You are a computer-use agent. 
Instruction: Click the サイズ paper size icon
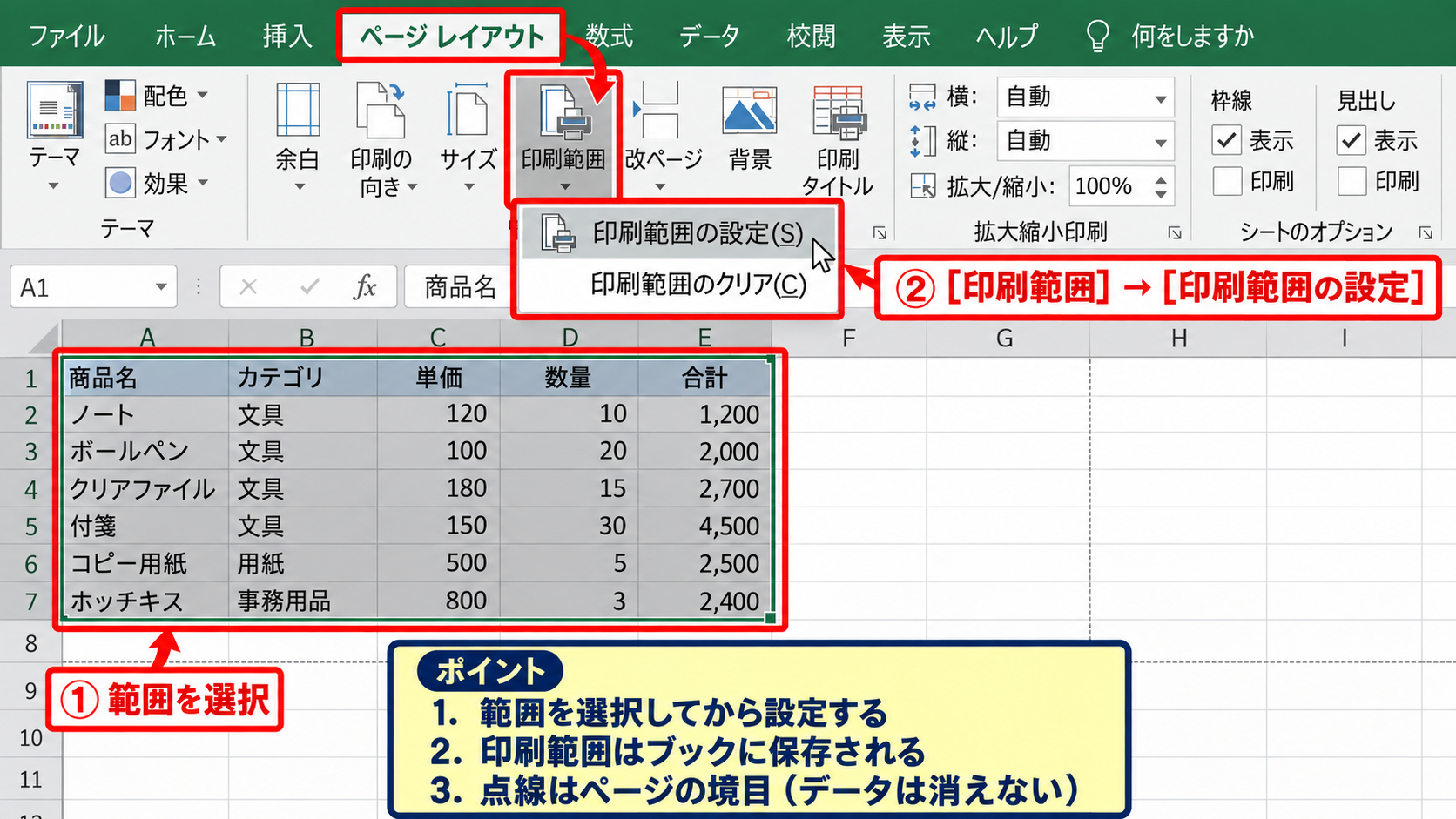tap(468, 110)
